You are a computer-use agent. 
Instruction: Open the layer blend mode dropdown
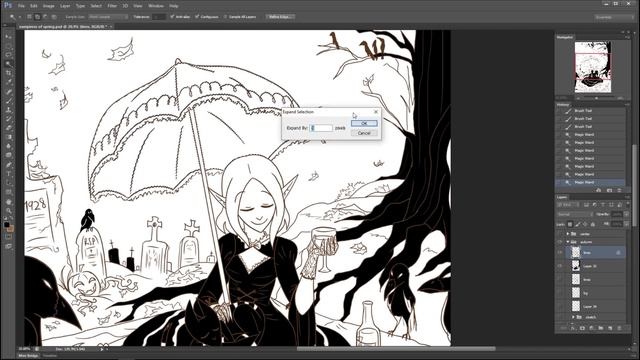(575, 214)
